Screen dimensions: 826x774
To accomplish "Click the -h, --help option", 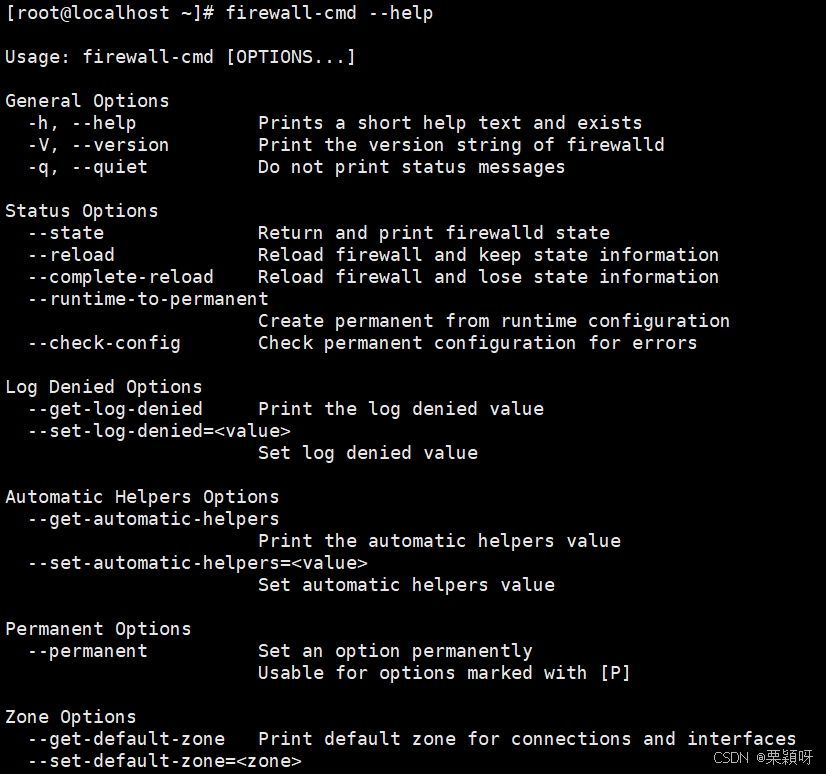I will point(82,123).
